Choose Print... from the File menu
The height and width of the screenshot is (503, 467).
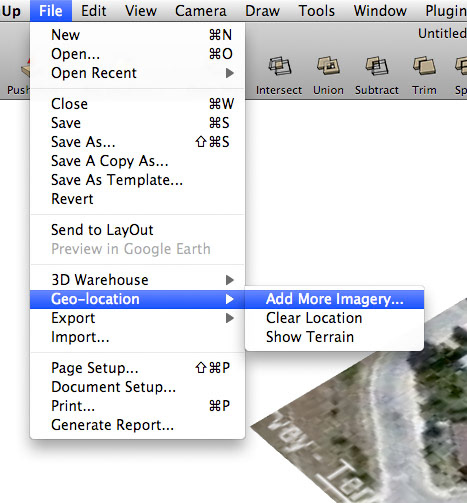(x=138, y=406)
